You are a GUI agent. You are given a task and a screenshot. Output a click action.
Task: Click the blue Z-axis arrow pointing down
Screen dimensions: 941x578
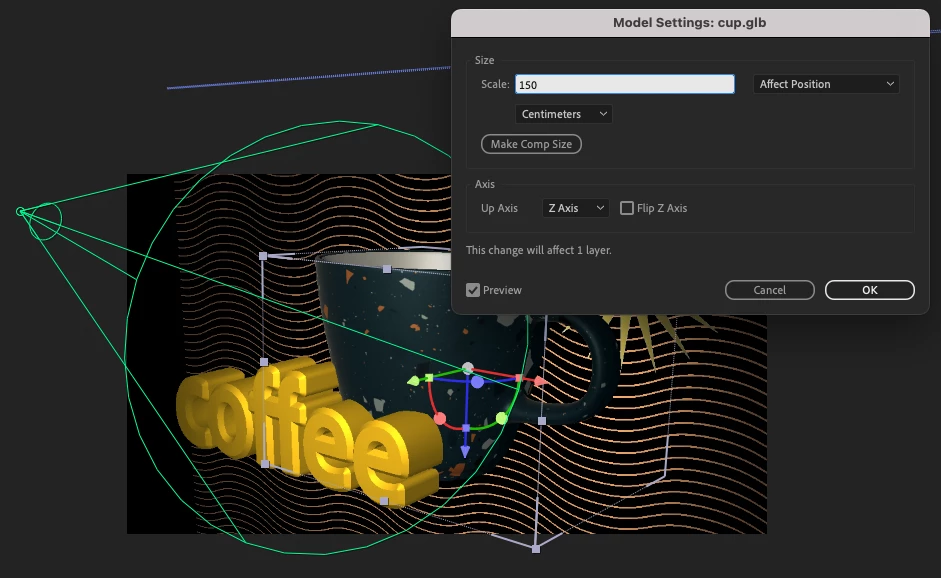(465, 451)
